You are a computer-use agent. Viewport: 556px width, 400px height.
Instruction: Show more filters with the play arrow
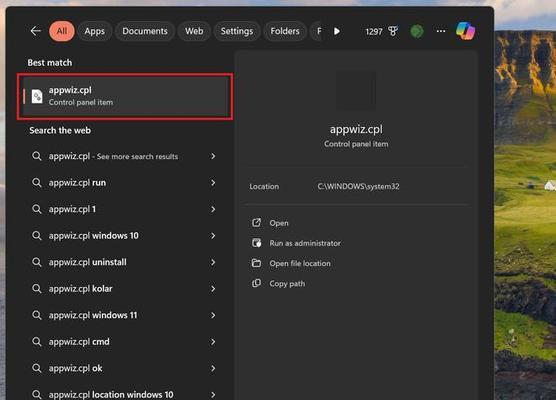click(x=337, y=32)
